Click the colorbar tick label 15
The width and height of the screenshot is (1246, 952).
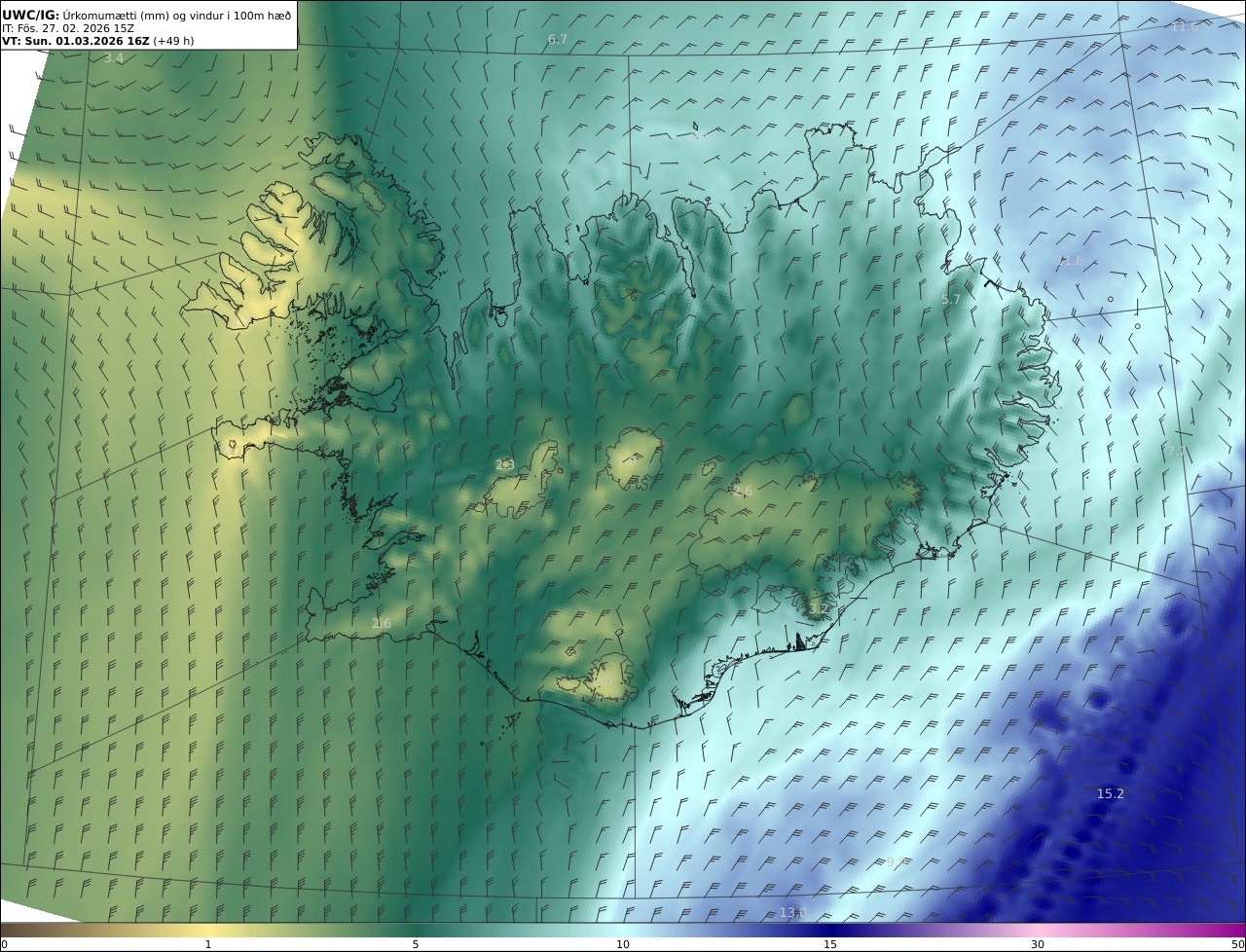[x=830, y=944]
